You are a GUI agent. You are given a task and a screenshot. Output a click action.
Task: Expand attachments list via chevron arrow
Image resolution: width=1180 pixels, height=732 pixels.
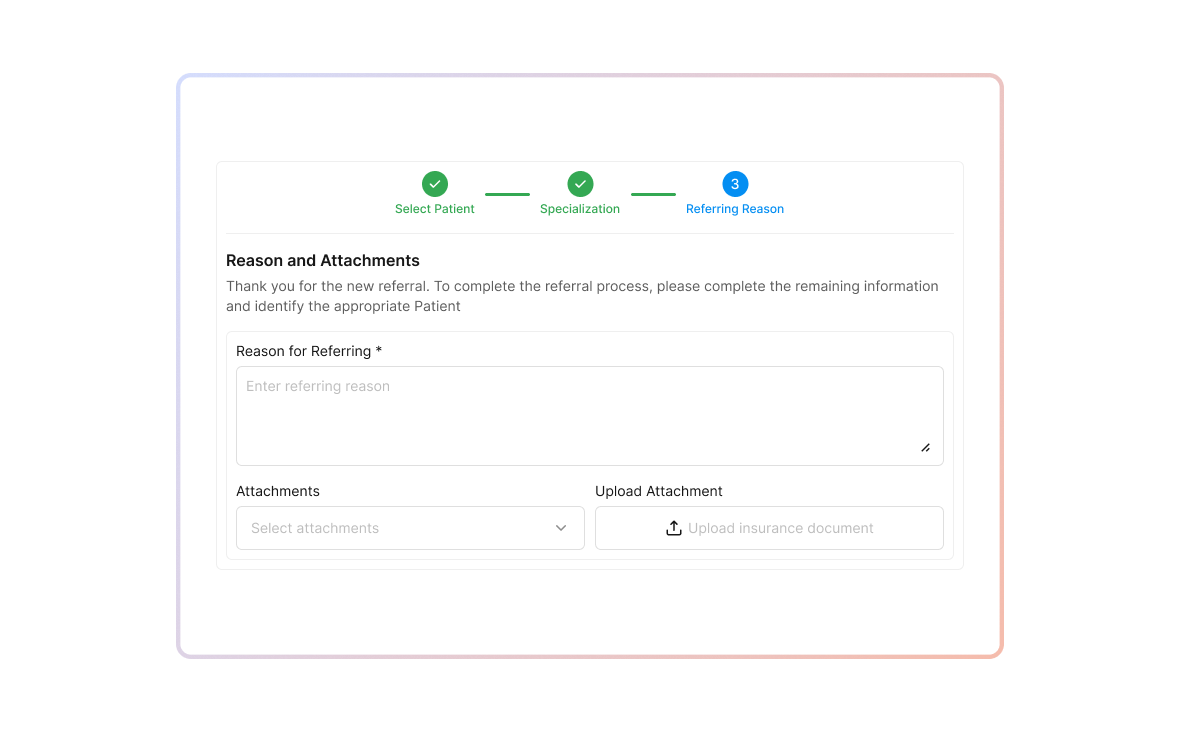click(561, 528)
